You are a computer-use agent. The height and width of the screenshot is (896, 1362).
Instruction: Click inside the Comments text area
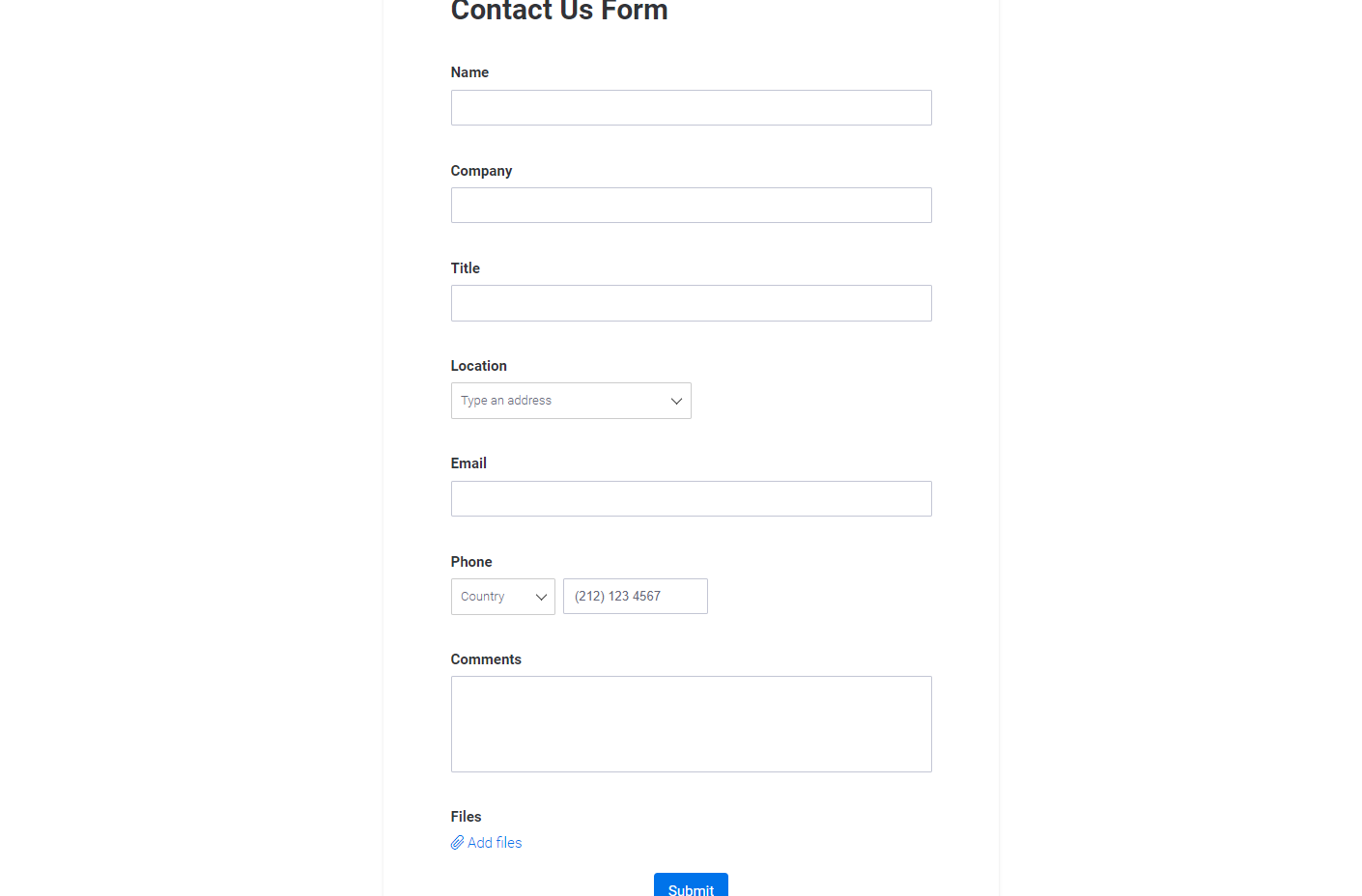click(x=691, y=724)
